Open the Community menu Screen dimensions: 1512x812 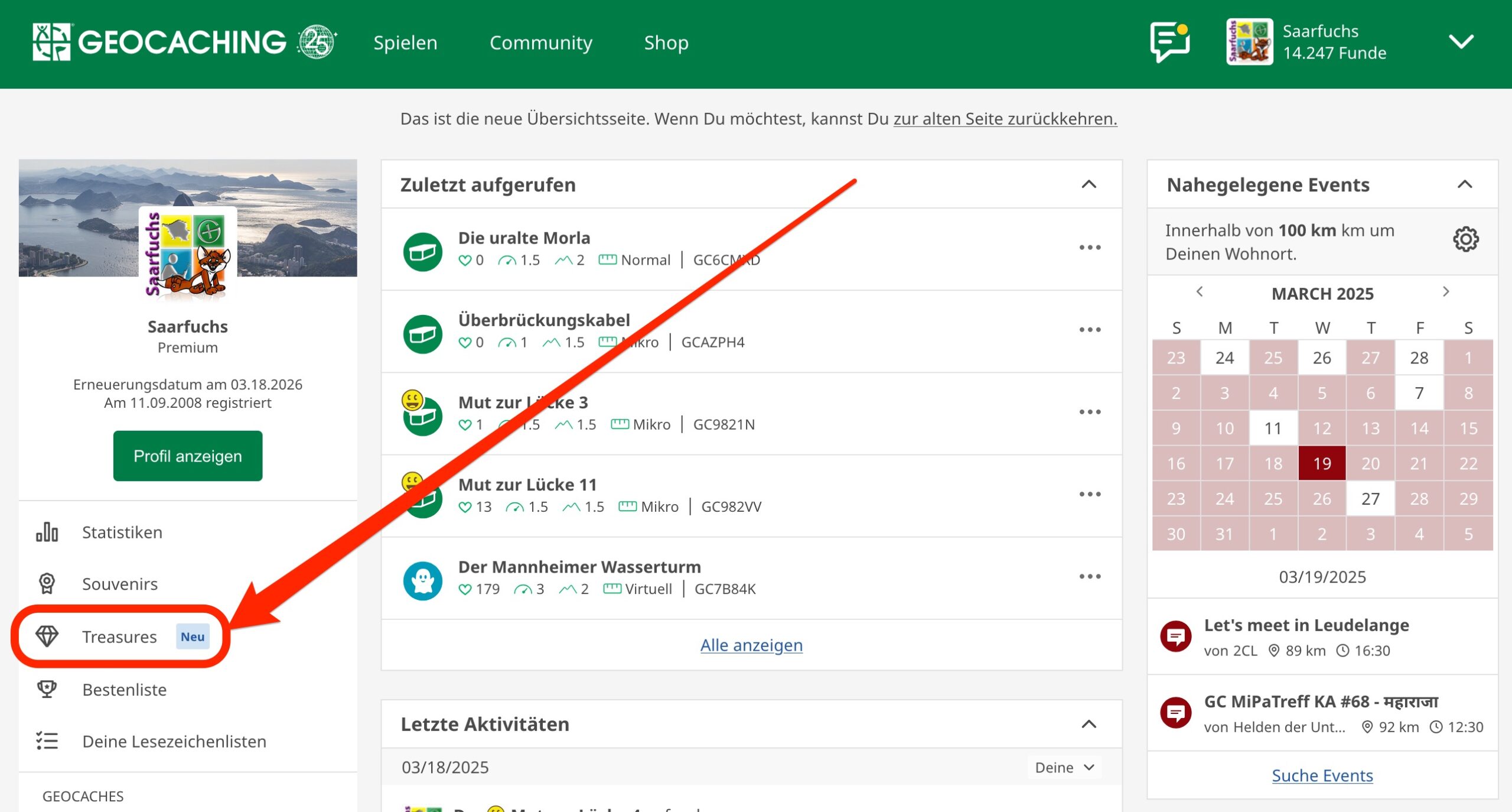[540, 43]
